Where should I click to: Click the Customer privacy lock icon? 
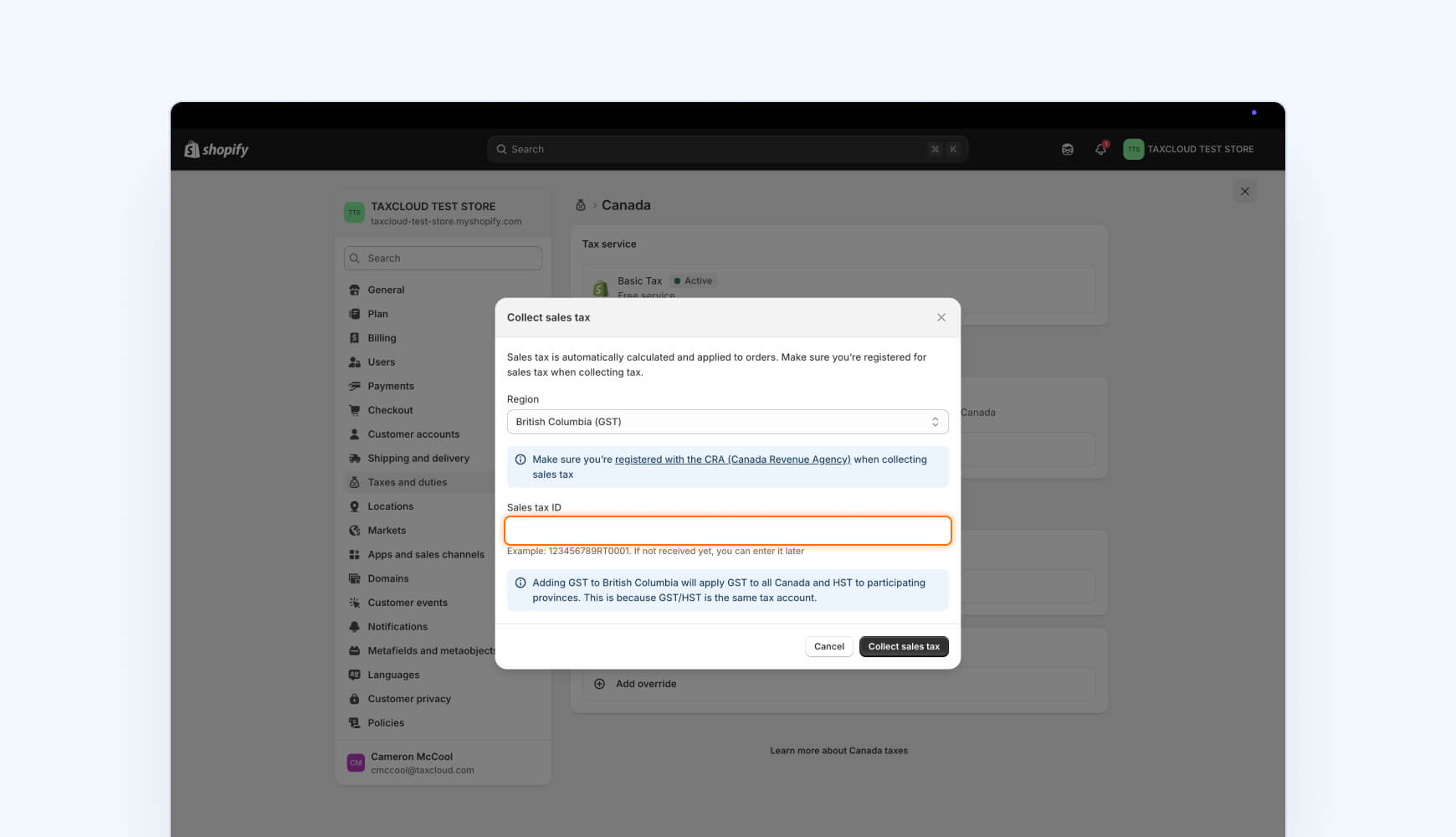coord(355,698)
